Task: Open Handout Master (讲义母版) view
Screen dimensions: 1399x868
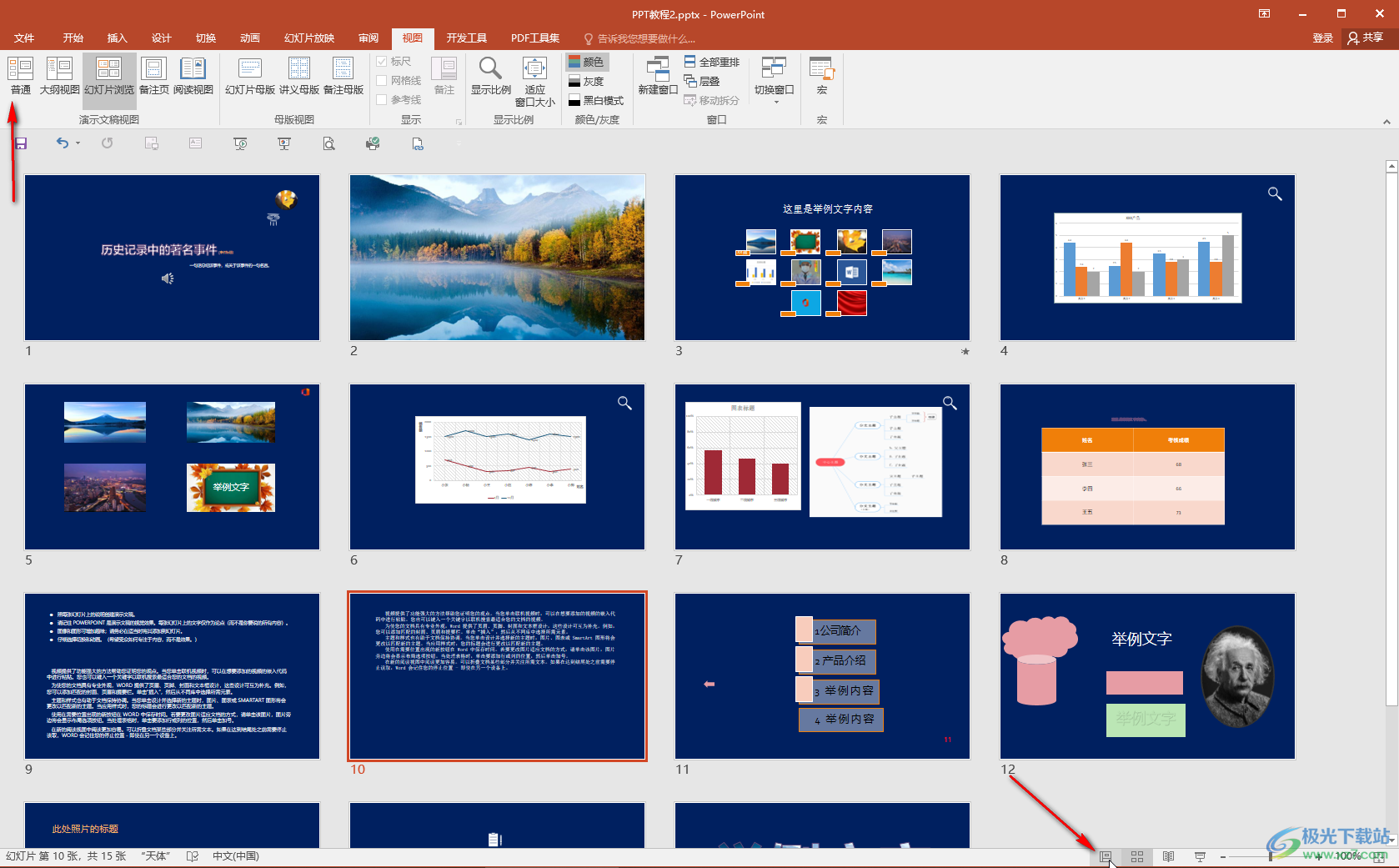Action: point(298,76)
